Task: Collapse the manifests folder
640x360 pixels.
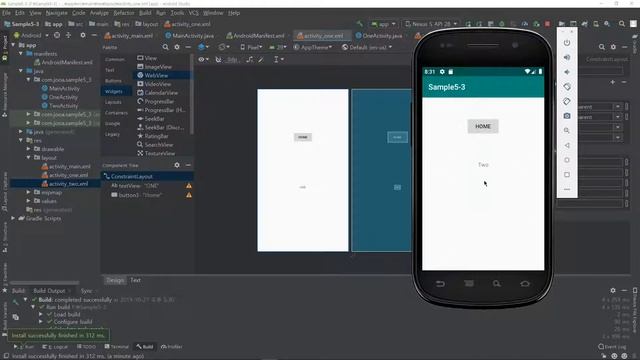Action: [x=20, y=53]
